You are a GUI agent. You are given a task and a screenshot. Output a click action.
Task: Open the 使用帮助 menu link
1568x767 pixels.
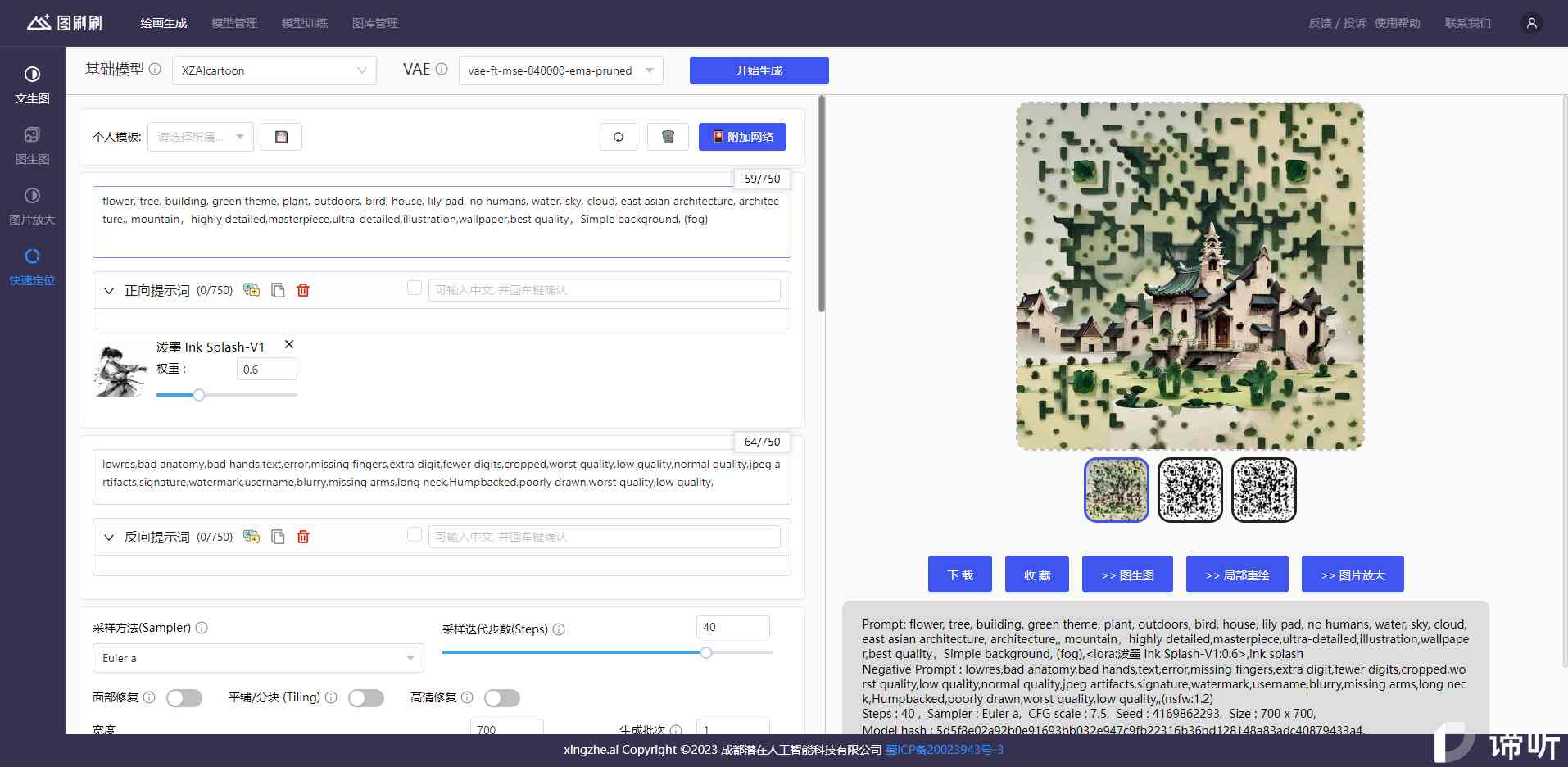(x=1398, y=23)
